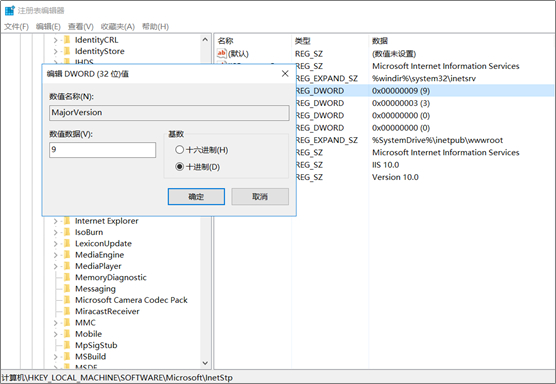Click the Messaging folder icon

pos(67,289)
